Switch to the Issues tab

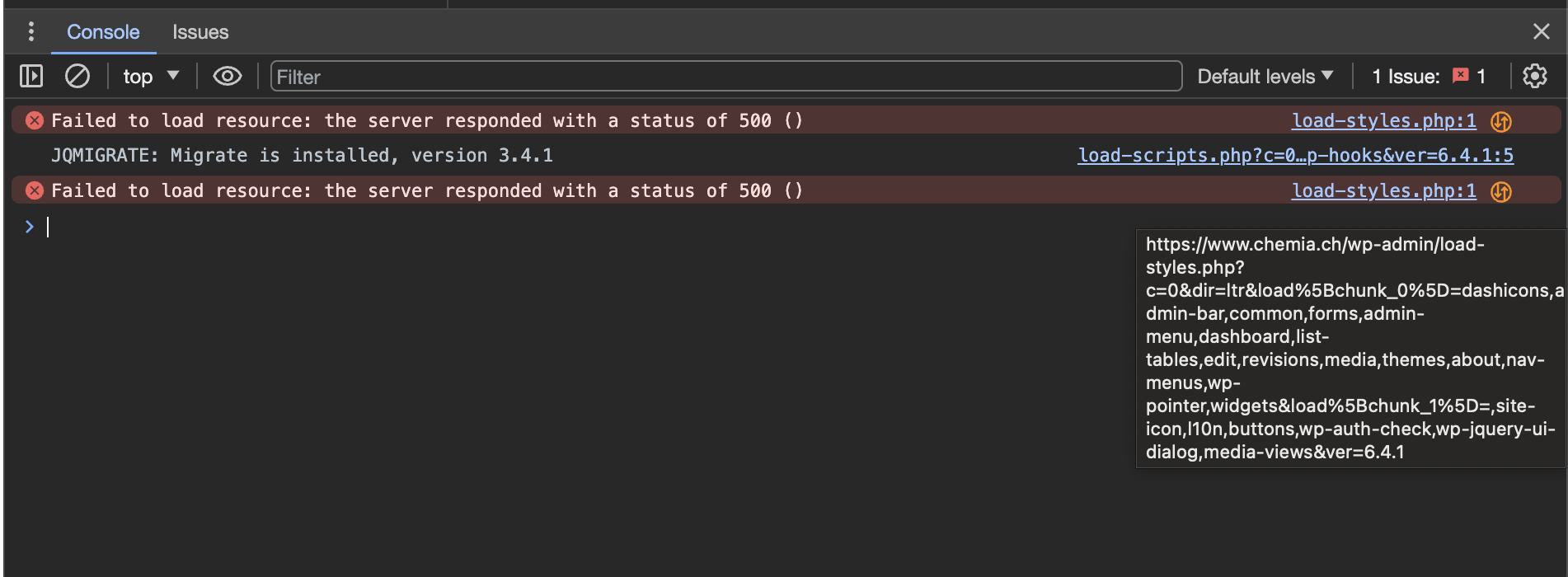pyautogui.click(x=200, y=32)
